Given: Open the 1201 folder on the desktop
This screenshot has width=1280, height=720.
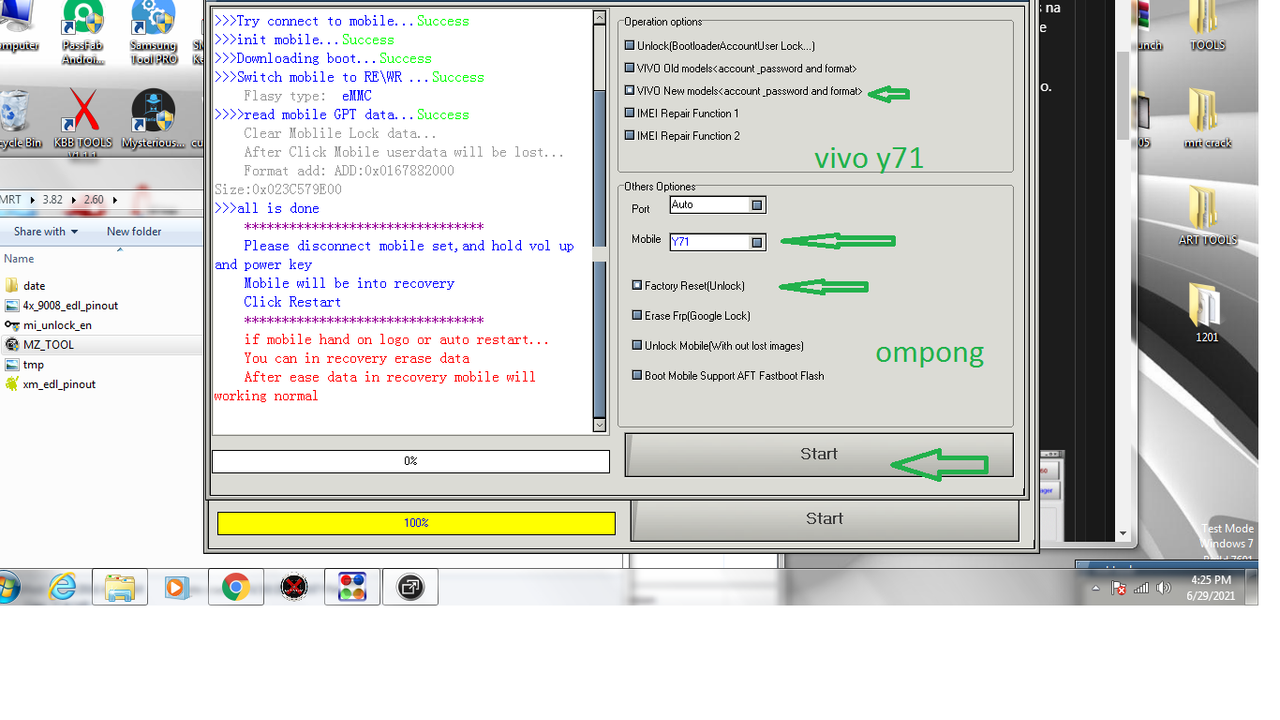Looking at the screenshot, I should coord(1207,313).
